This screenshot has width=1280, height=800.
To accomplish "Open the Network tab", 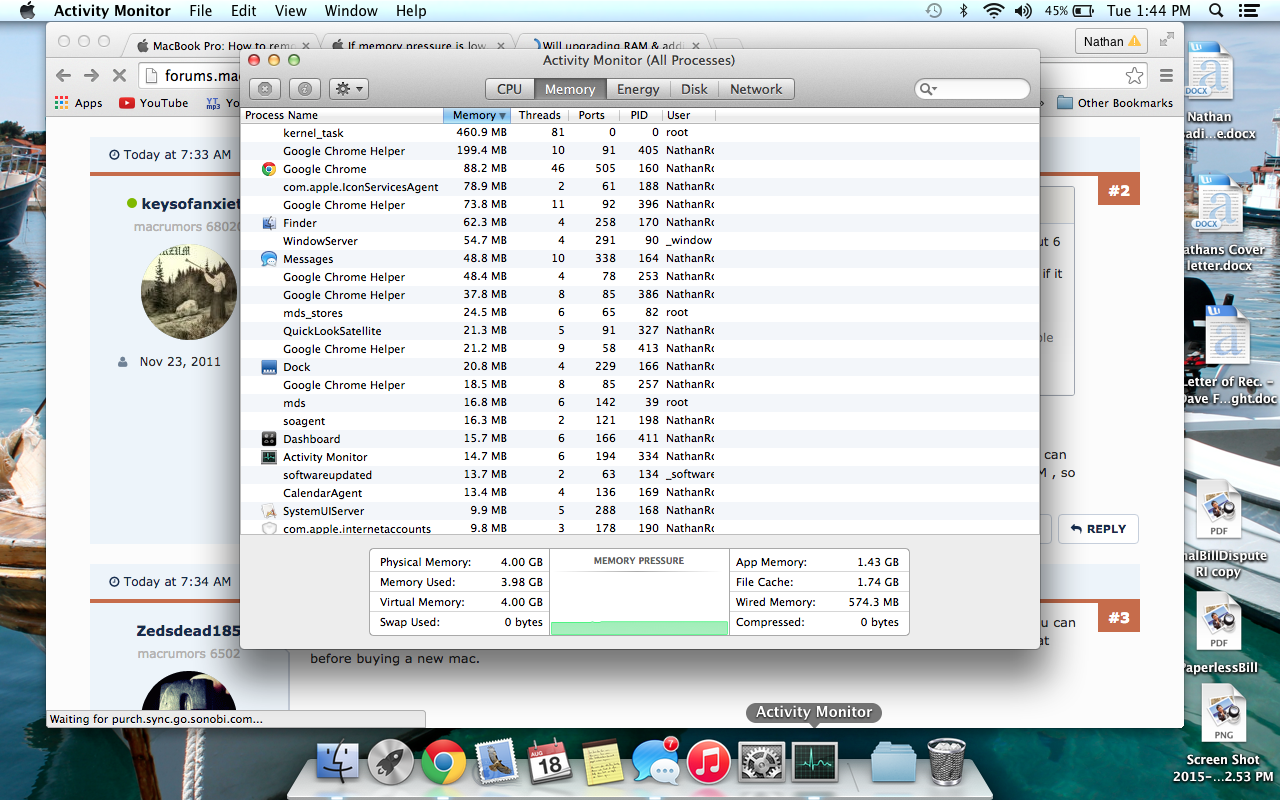I will (756, 89).
